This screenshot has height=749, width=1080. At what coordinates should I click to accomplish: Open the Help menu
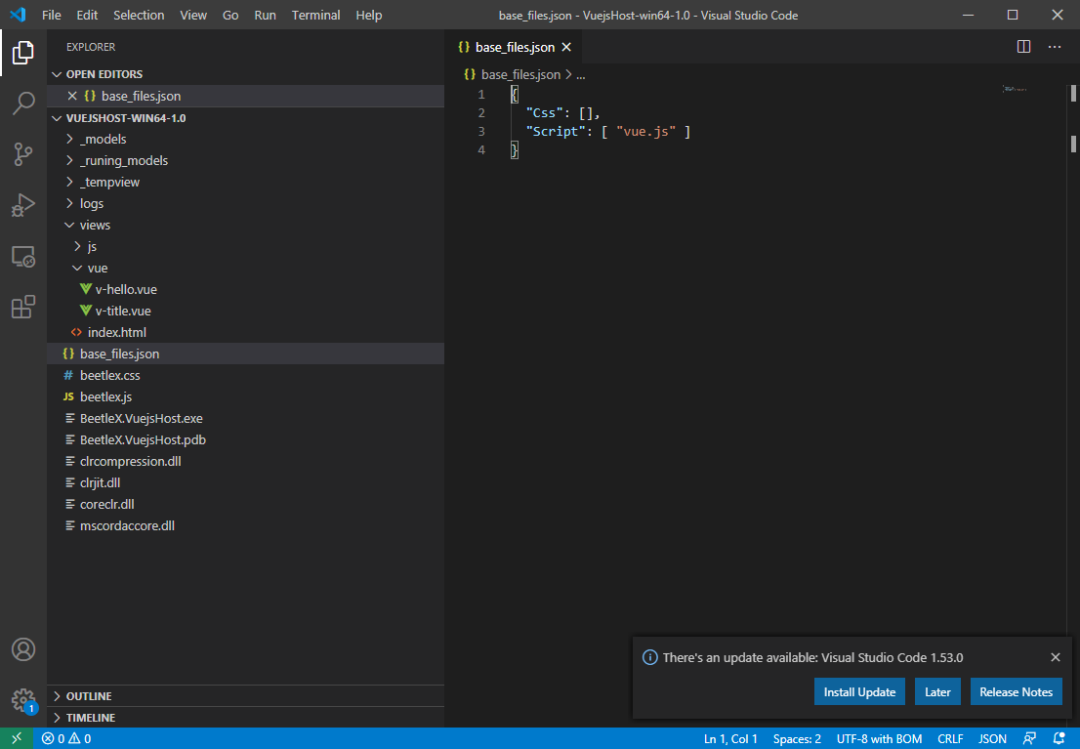pyautogui.click(x=368, y=15)
